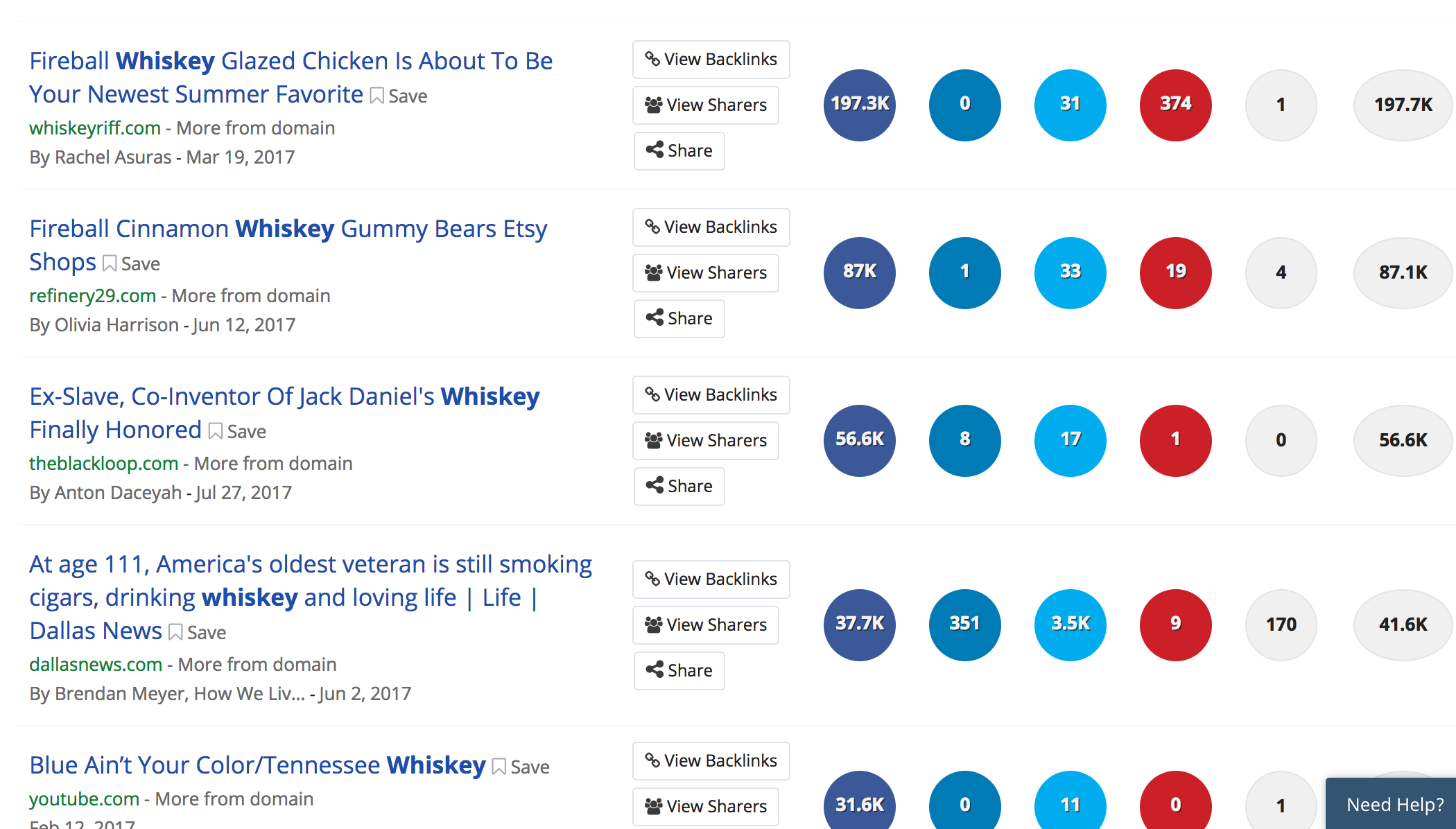View Sharers of the refinery29.com article
This screenshot has height=829, width=1456.
pos(706,273)
